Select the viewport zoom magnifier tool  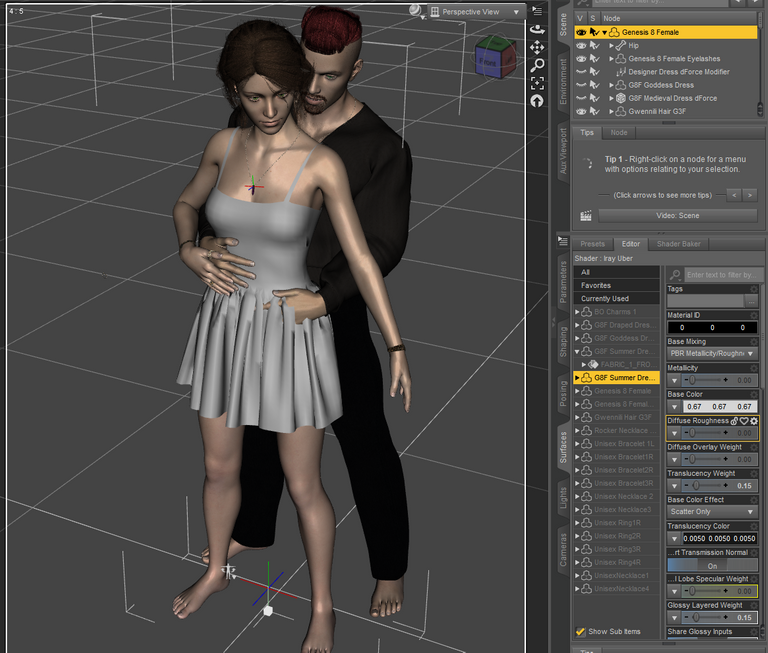tap(537, 65)
